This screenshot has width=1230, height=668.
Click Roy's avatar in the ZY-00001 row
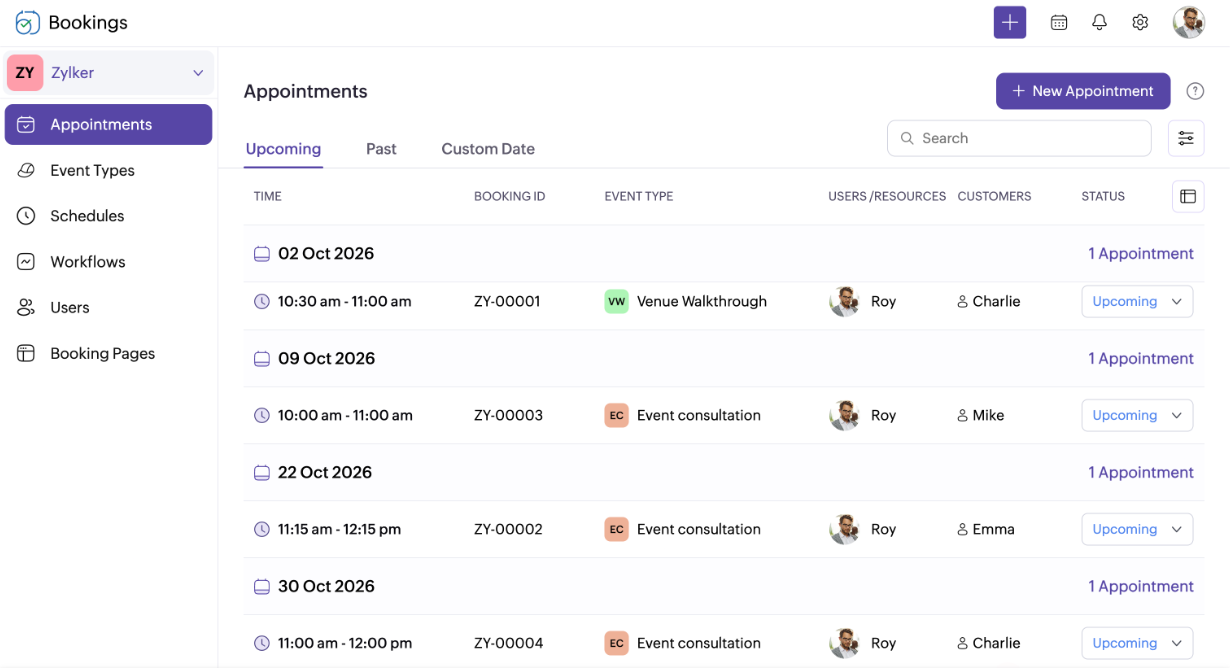point(845,301)
